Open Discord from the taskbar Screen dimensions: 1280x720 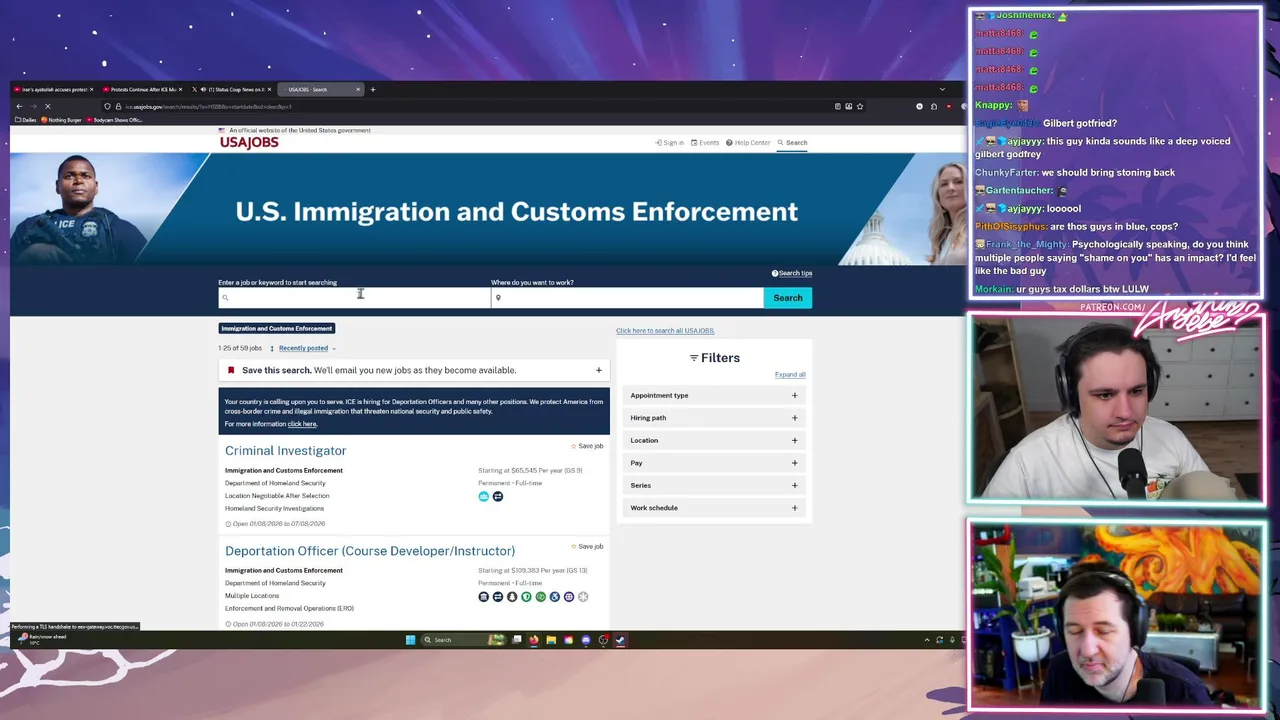click(x=586, y=640)
